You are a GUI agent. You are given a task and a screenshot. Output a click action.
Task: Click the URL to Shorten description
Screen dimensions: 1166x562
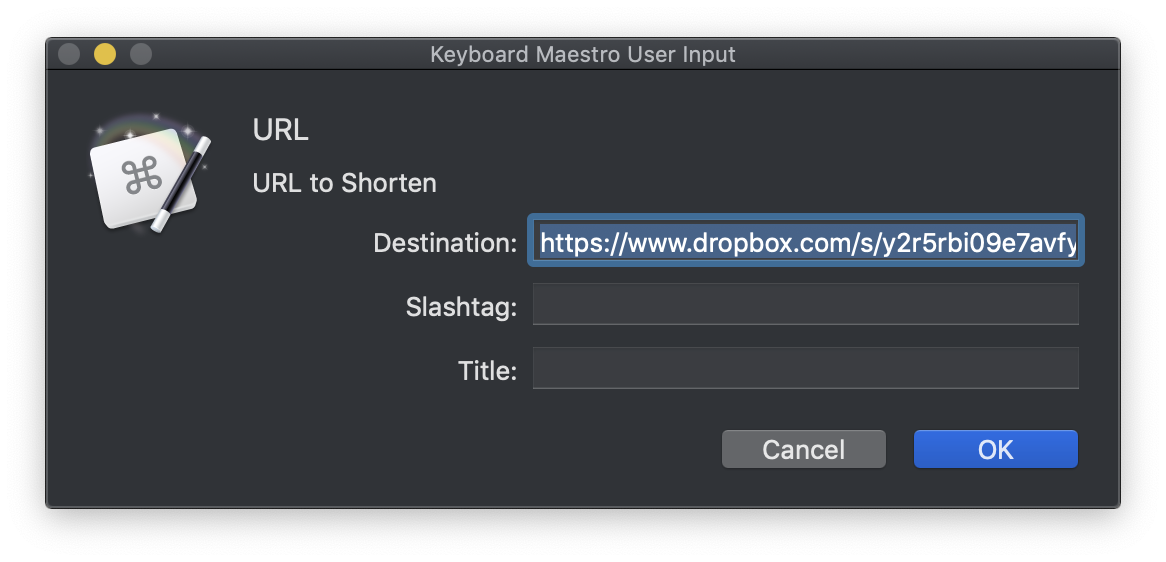pos(344,183)
